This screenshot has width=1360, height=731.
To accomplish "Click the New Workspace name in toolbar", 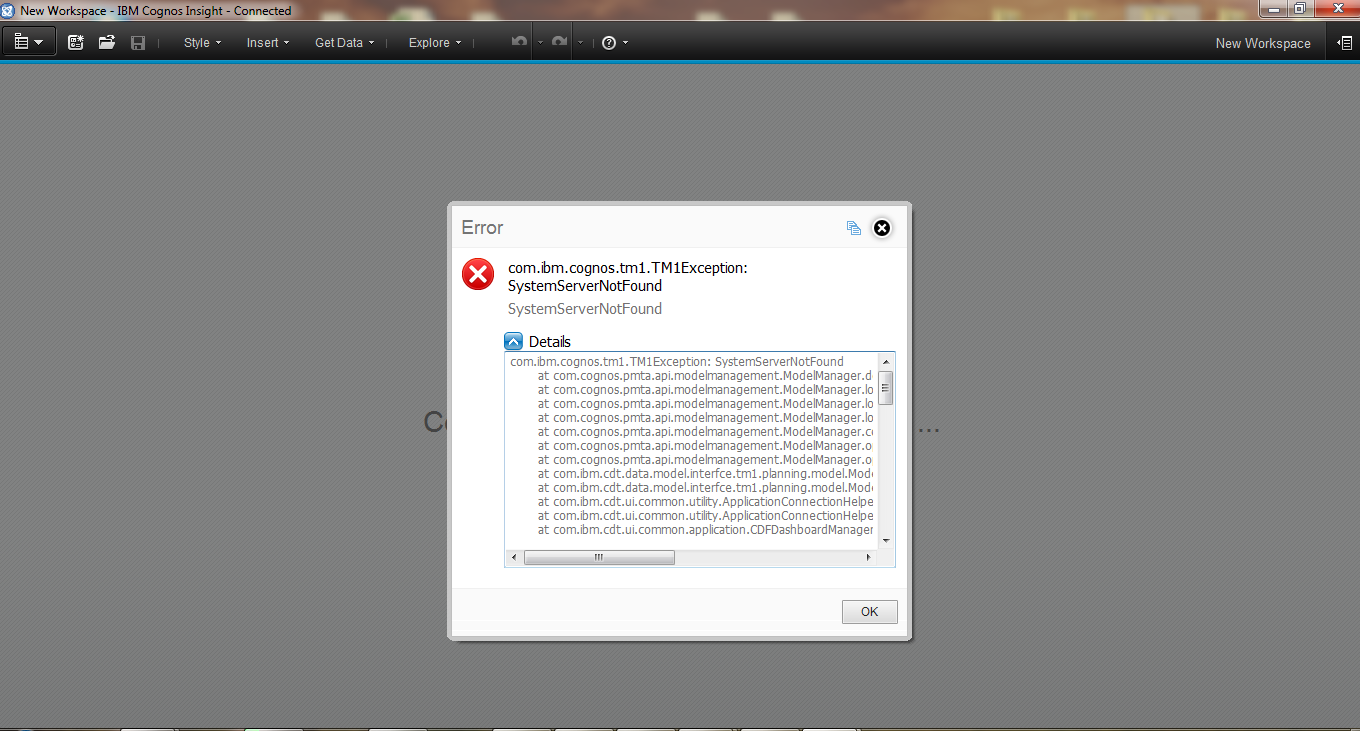I will point(1263,43).
